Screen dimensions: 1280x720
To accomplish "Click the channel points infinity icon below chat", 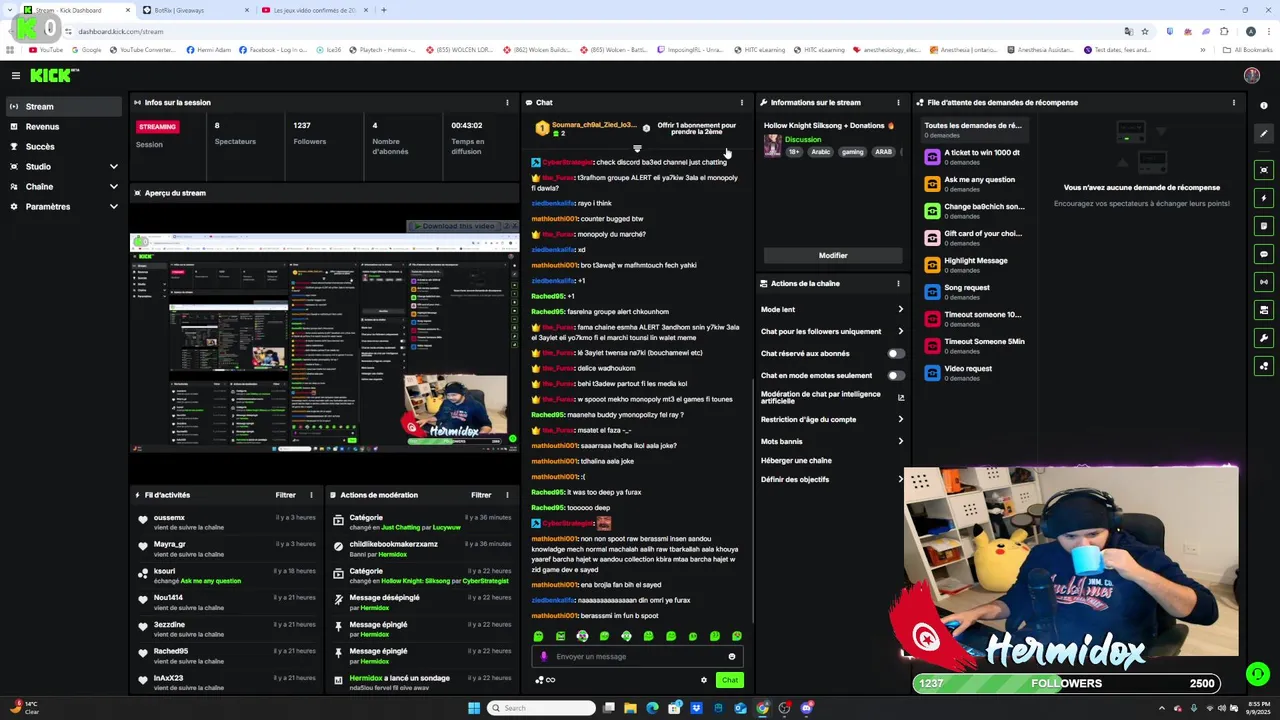I will coord(545,680).
